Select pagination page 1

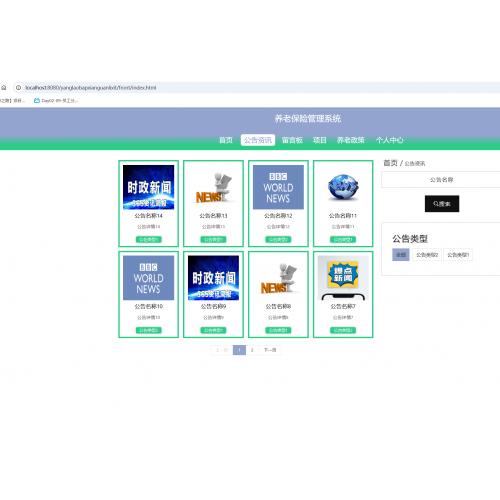coord(239,350)
